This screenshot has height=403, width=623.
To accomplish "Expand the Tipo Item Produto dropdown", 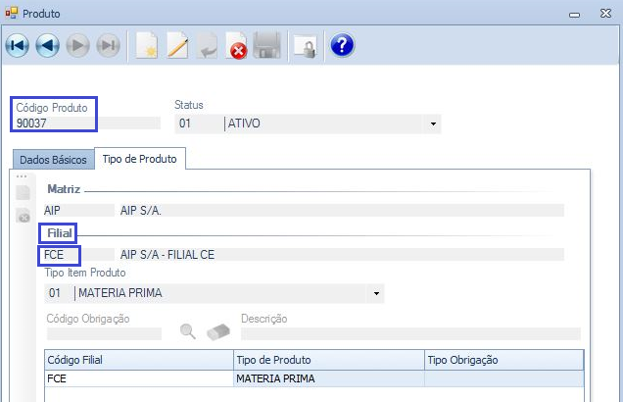I will (376, 294).
